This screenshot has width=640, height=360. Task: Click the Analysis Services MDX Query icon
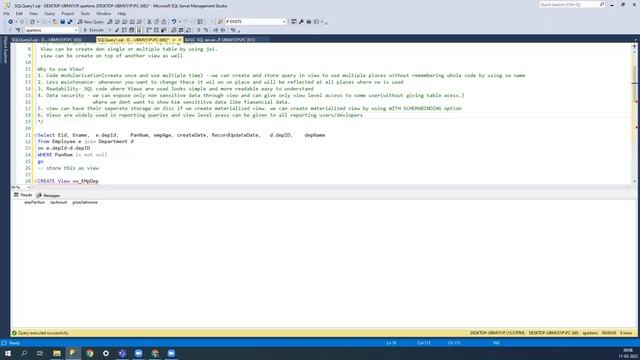117,22
